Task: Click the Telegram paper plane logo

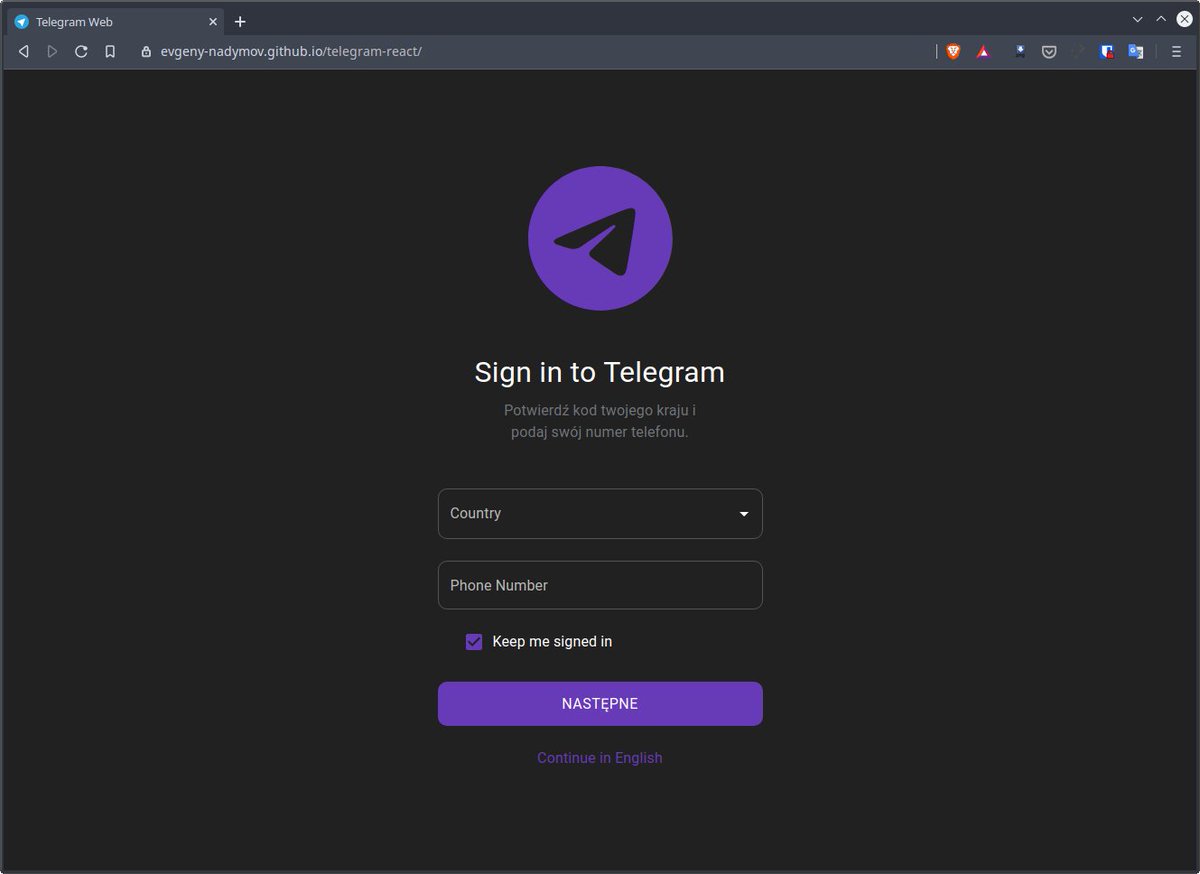Action: 600,238
